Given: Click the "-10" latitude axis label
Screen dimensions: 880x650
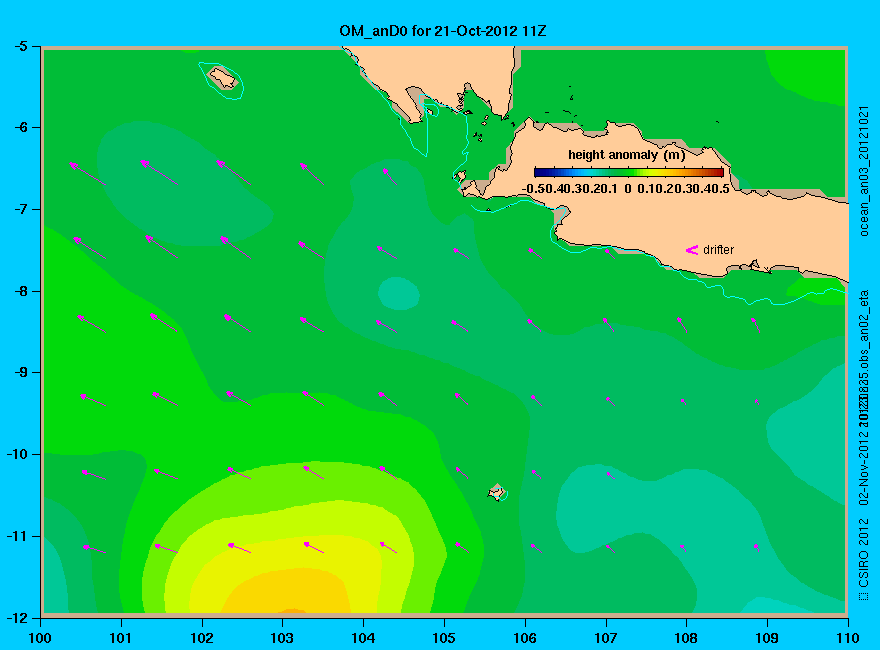Looking at the screenshot, I should pyautogui.click(x=17, y=454).
